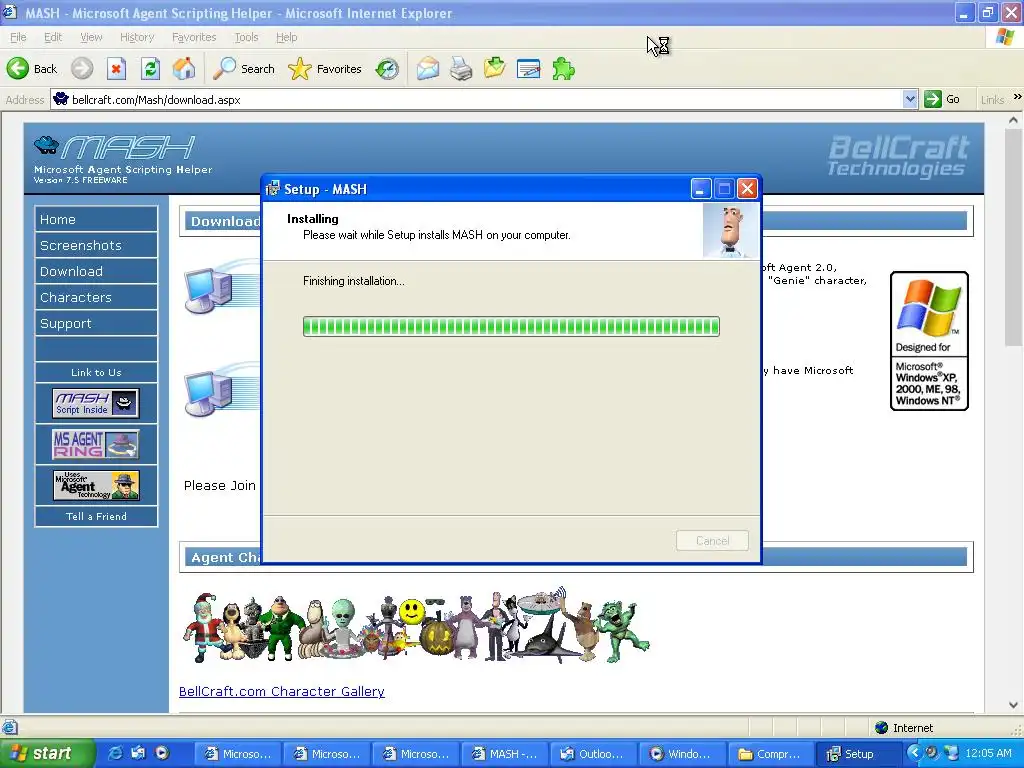Click Link to Us sidebar link
1024x768 pixels.
(x=96, y=372)
